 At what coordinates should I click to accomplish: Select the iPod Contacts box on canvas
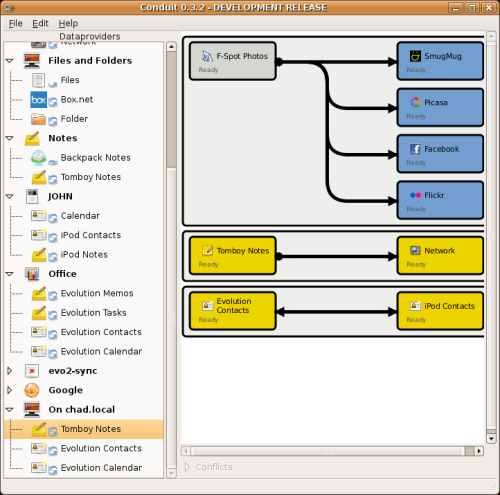[x=440, y=311]
